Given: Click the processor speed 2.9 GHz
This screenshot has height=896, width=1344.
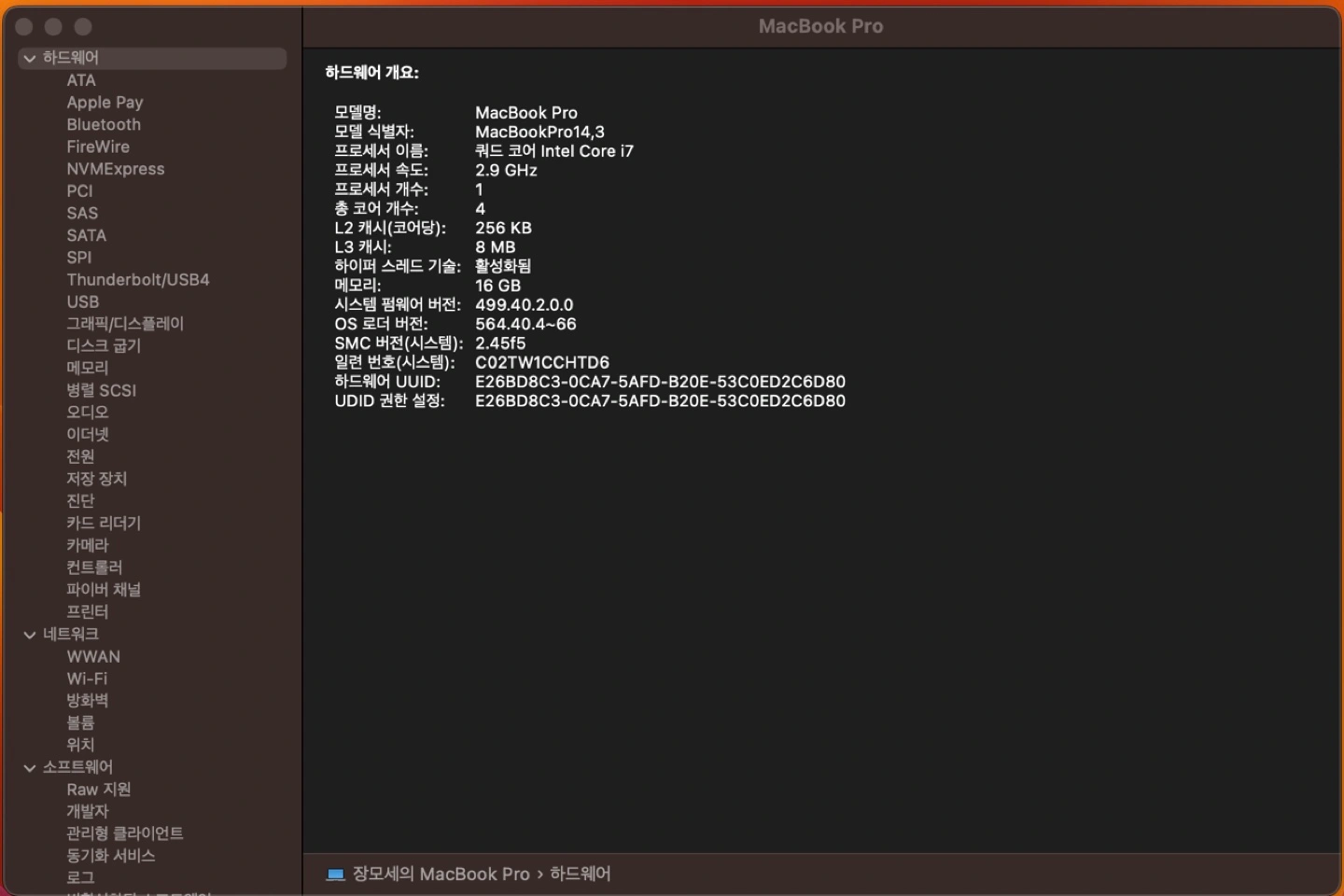Looking at the screenshot, I should tap(506, 171).
